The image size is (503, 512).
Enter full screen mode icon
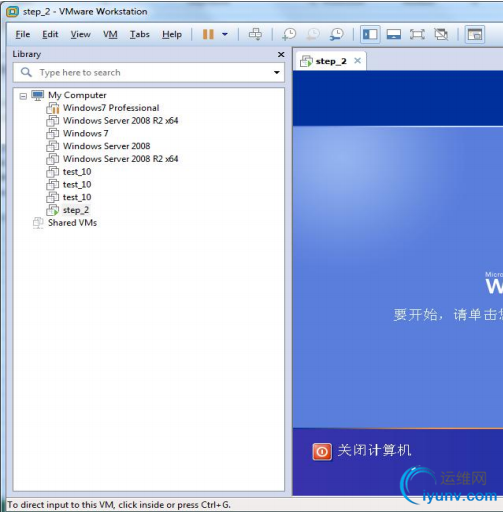417,34
